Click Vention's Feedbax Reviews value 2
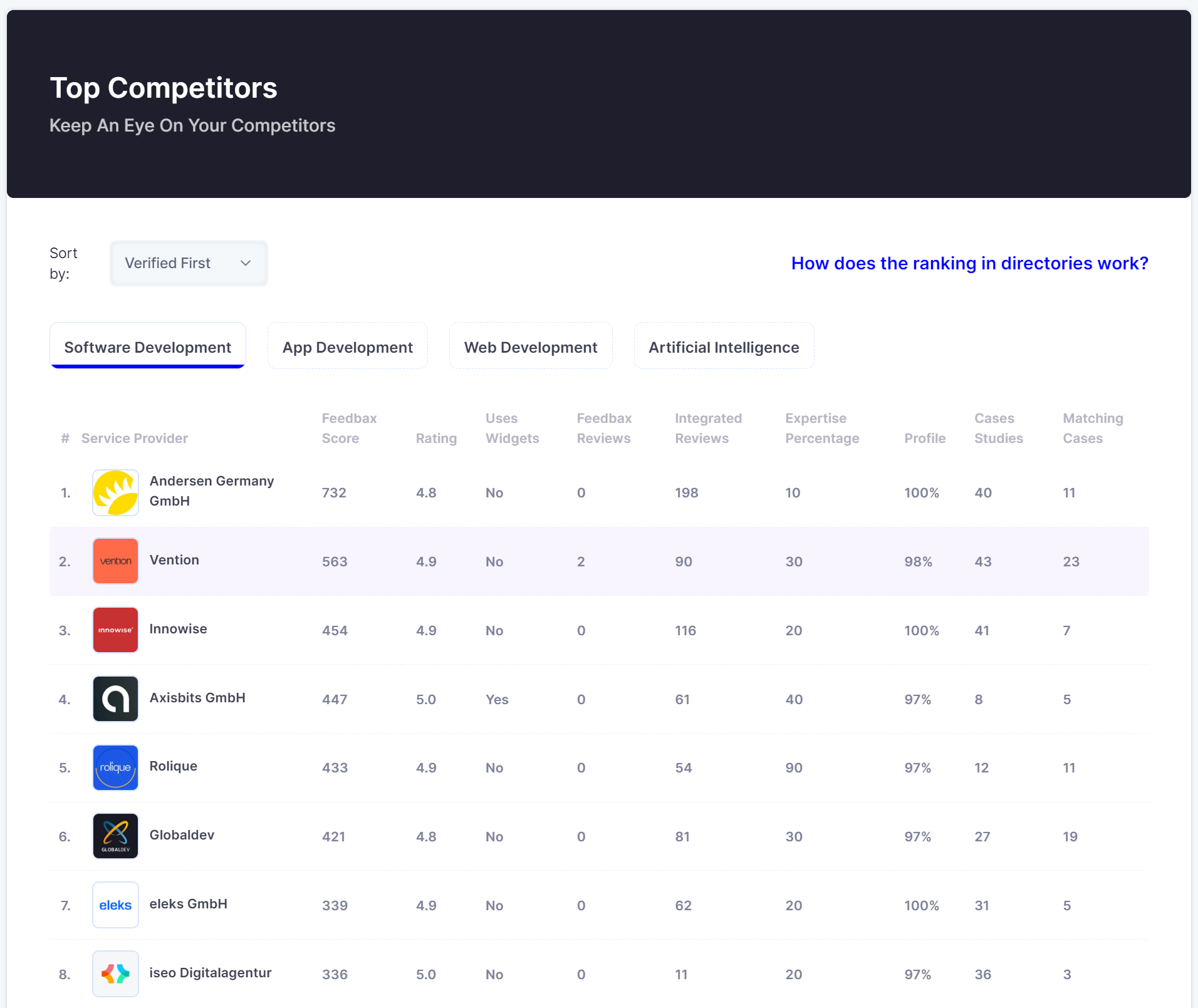Image resolution: width=1198 pixels, height=1008 pixels. pyautogui.click(x=581, y=562)
